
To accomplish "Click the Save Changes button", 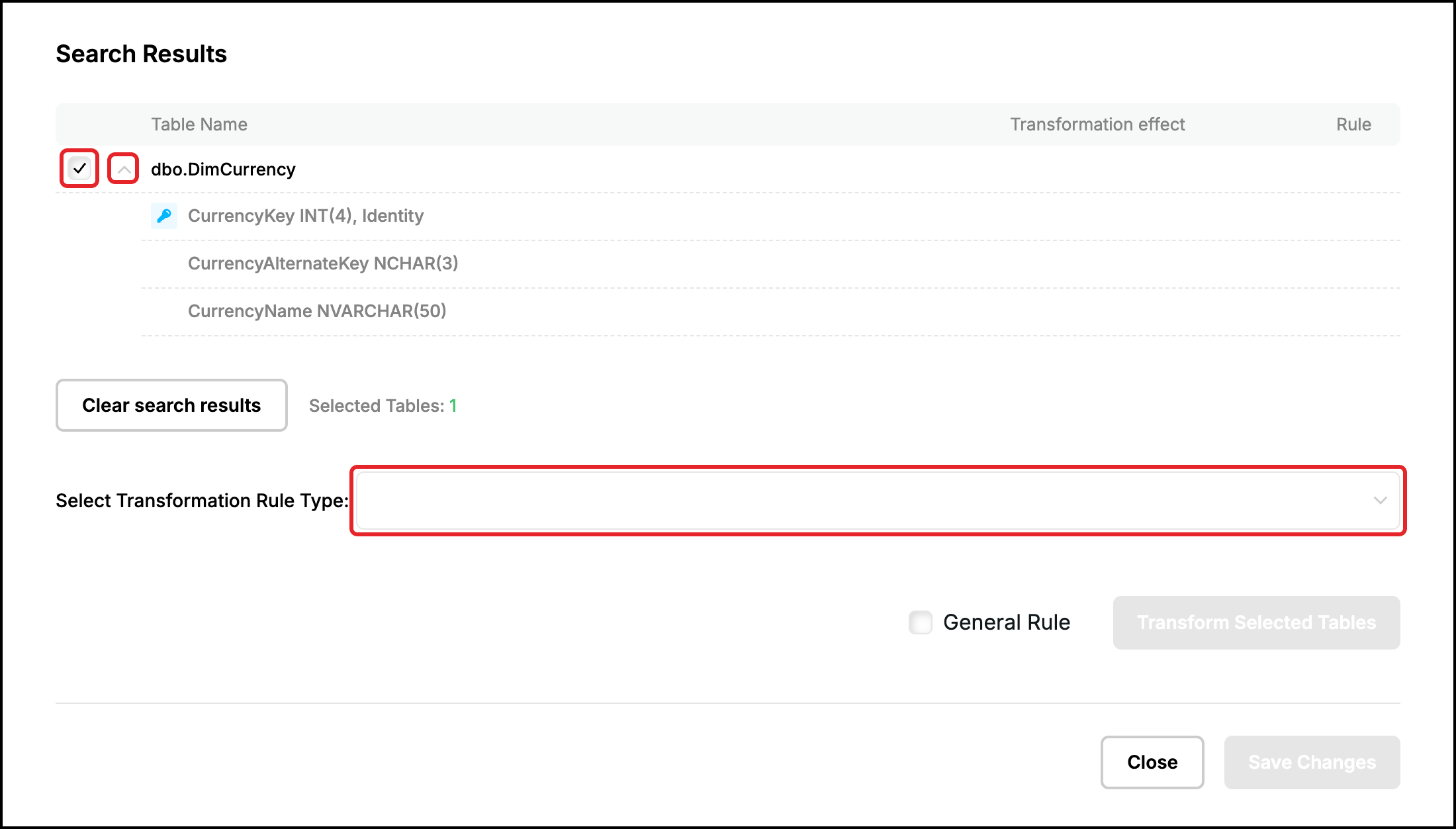I will point(1312,762).
